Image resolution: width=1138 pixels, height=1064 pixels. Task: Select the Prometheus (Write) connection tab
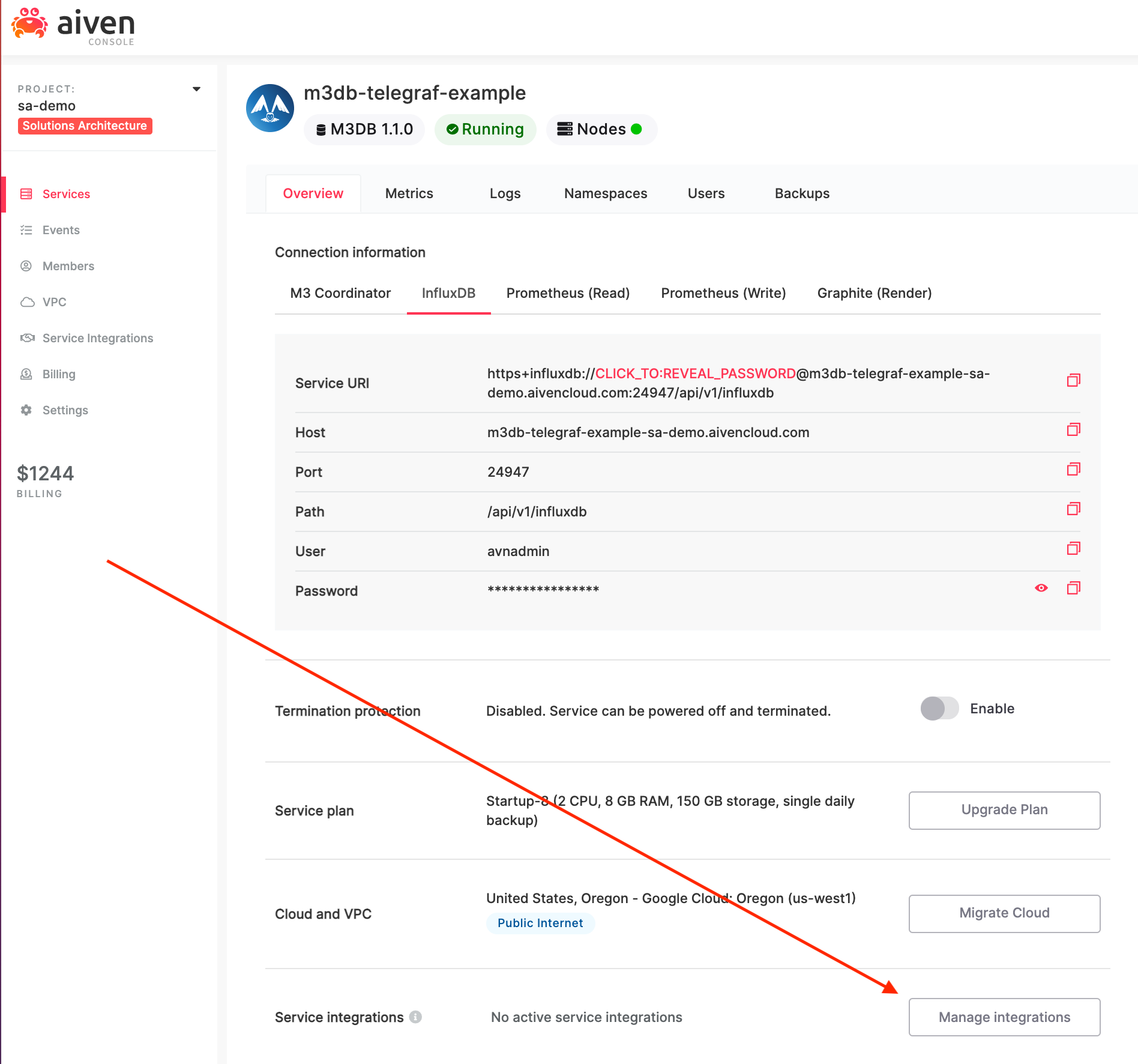pos(723,293)
